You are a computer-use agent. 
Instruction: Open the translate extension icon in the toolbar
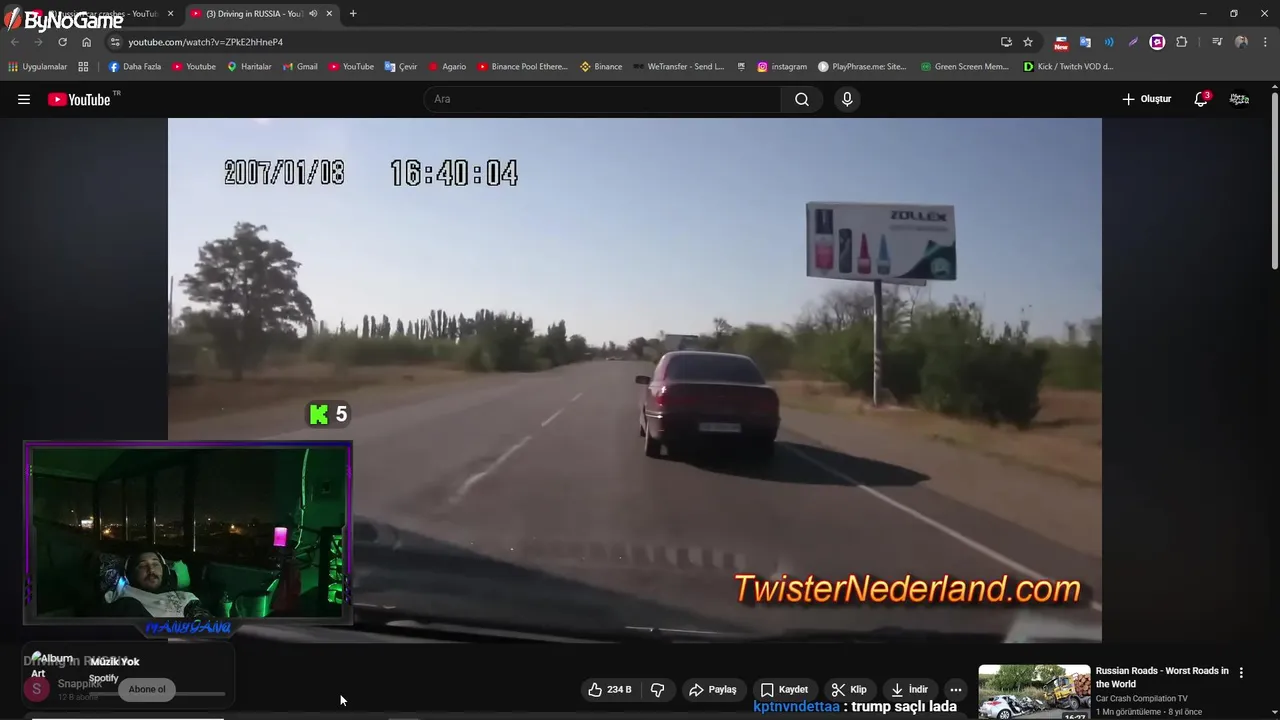(1085, 42)
